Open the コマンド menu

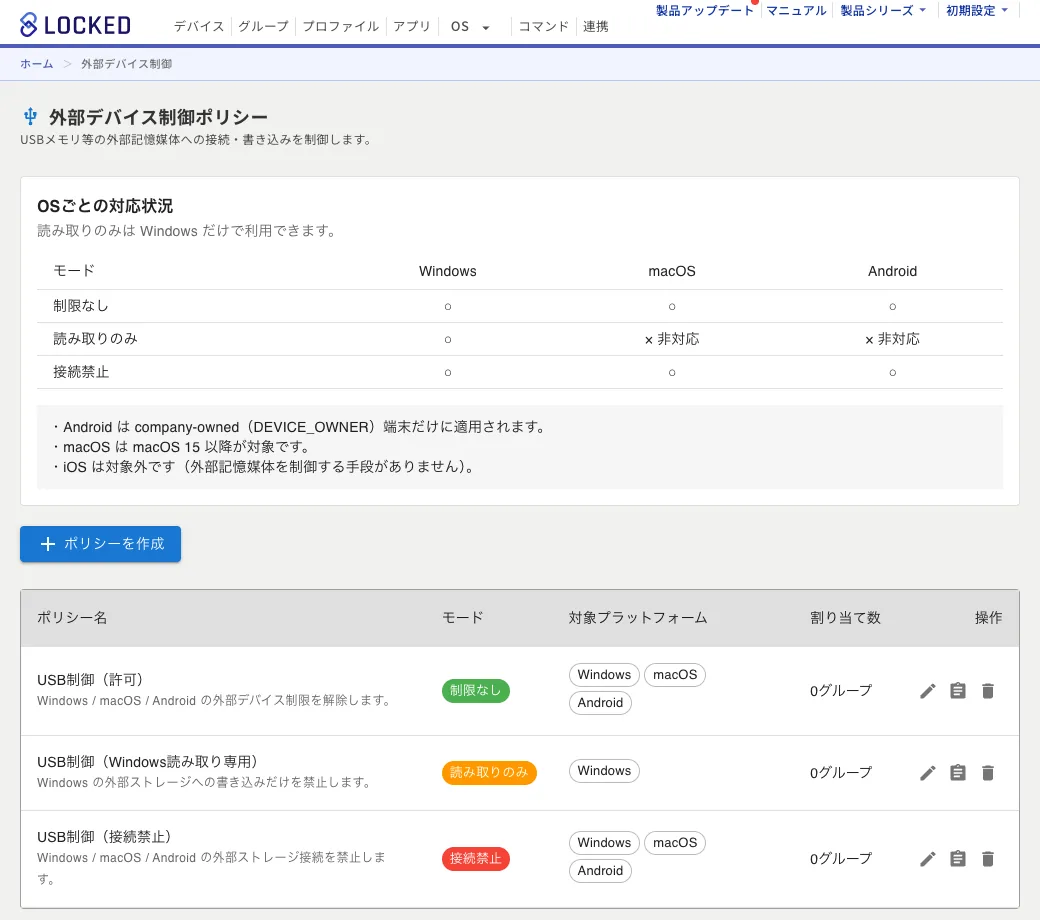coord(543,27)
